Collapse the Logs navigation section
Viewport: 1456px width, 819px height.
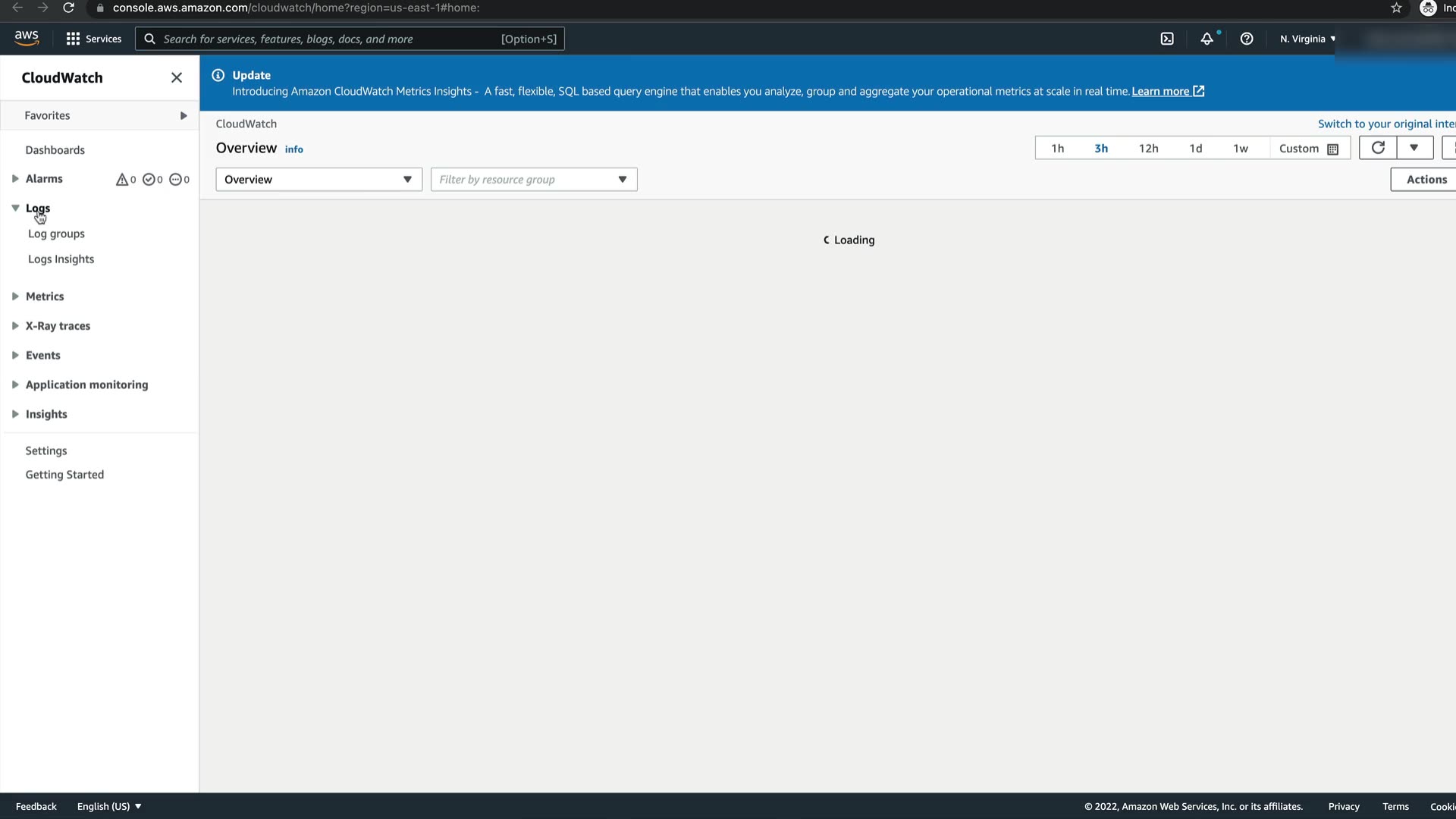(15, 208)
